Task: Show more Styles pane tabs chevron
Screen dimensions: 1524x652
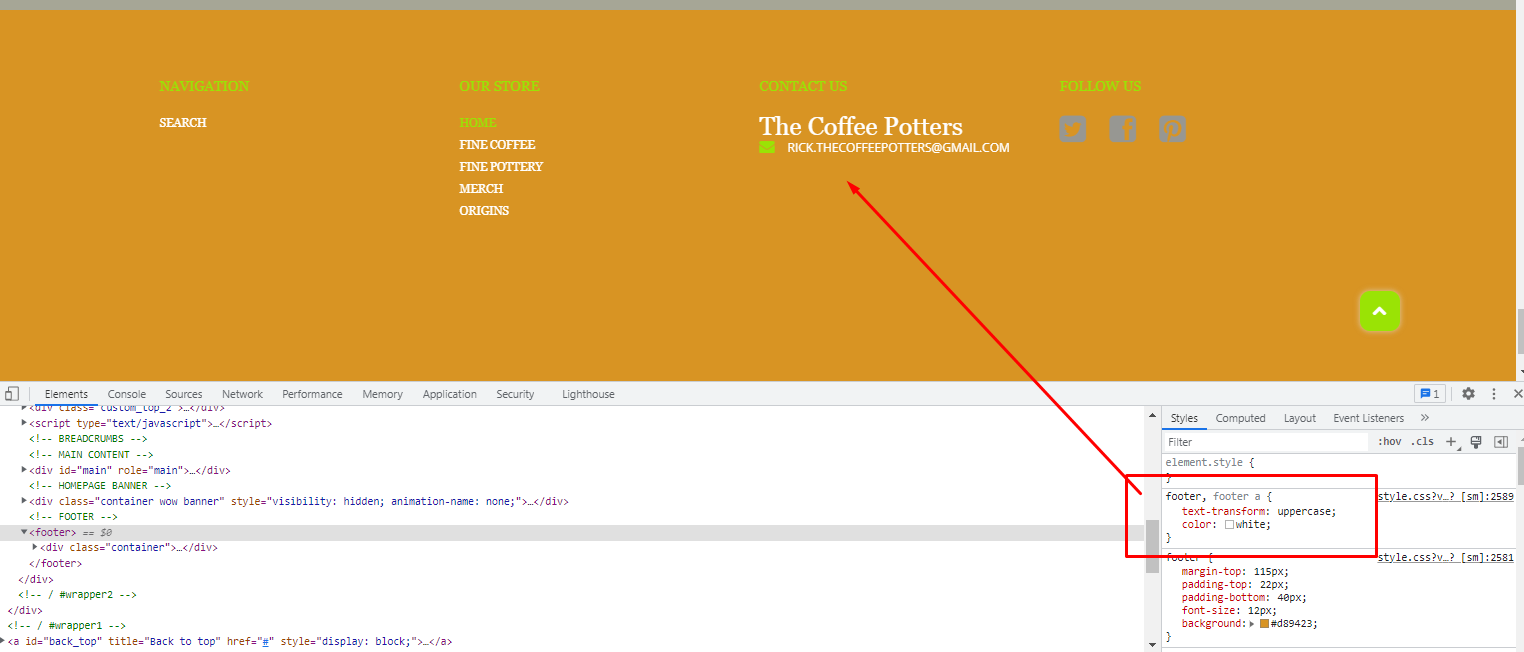Action: pos(1425,418)
